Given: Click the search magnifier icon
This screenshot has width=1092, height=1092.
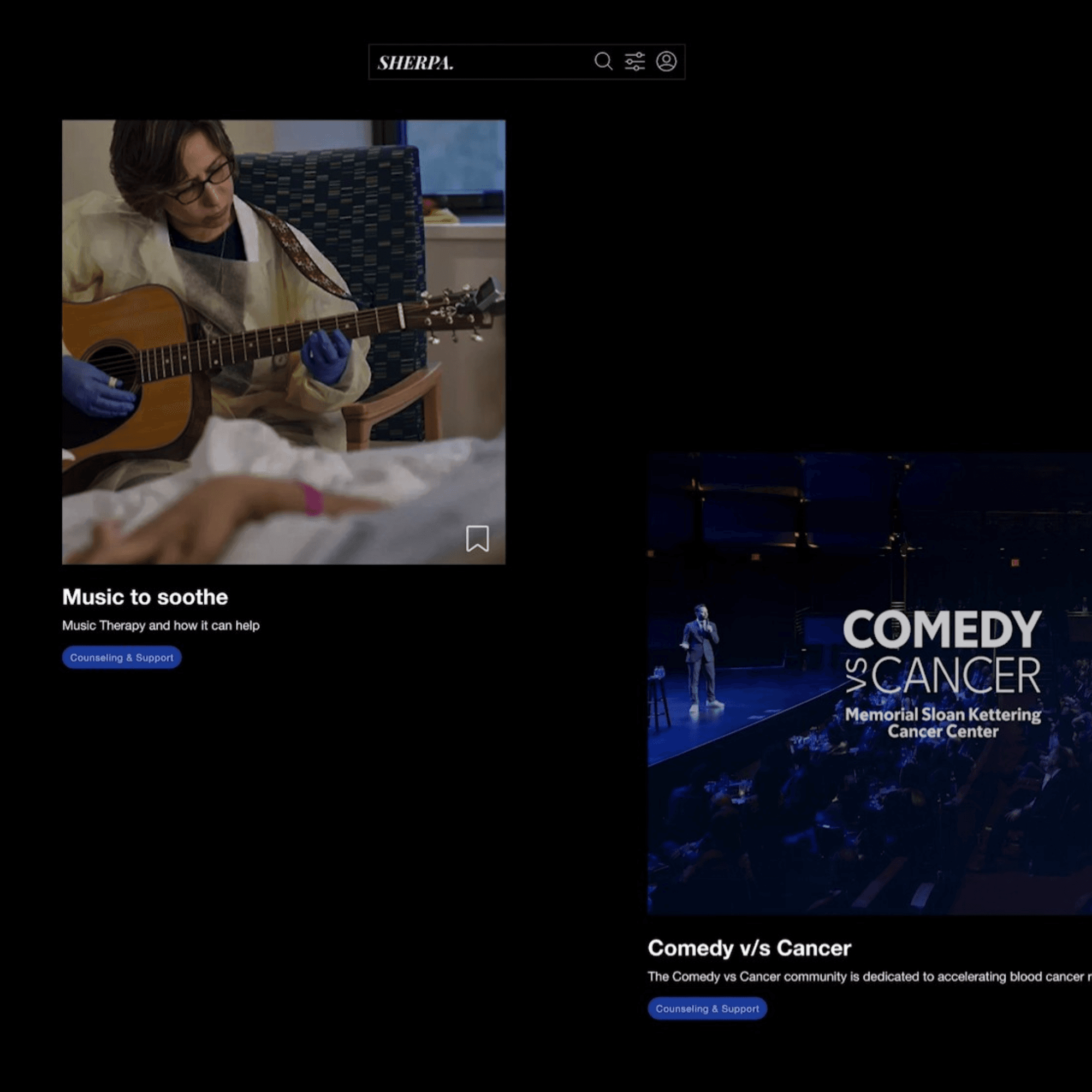Looking at the screenshot, I should coord(603,61).
